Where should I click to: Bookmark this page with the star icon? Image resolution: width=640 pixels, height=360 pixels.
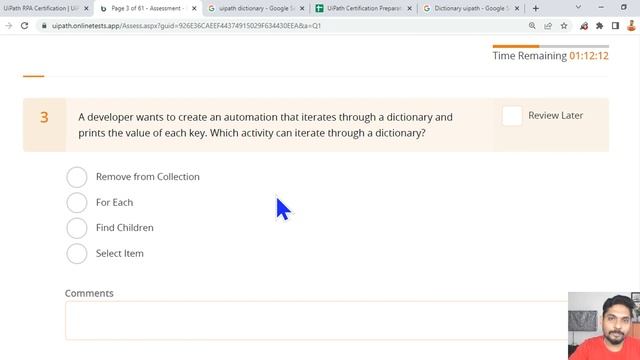click(564, 26)
